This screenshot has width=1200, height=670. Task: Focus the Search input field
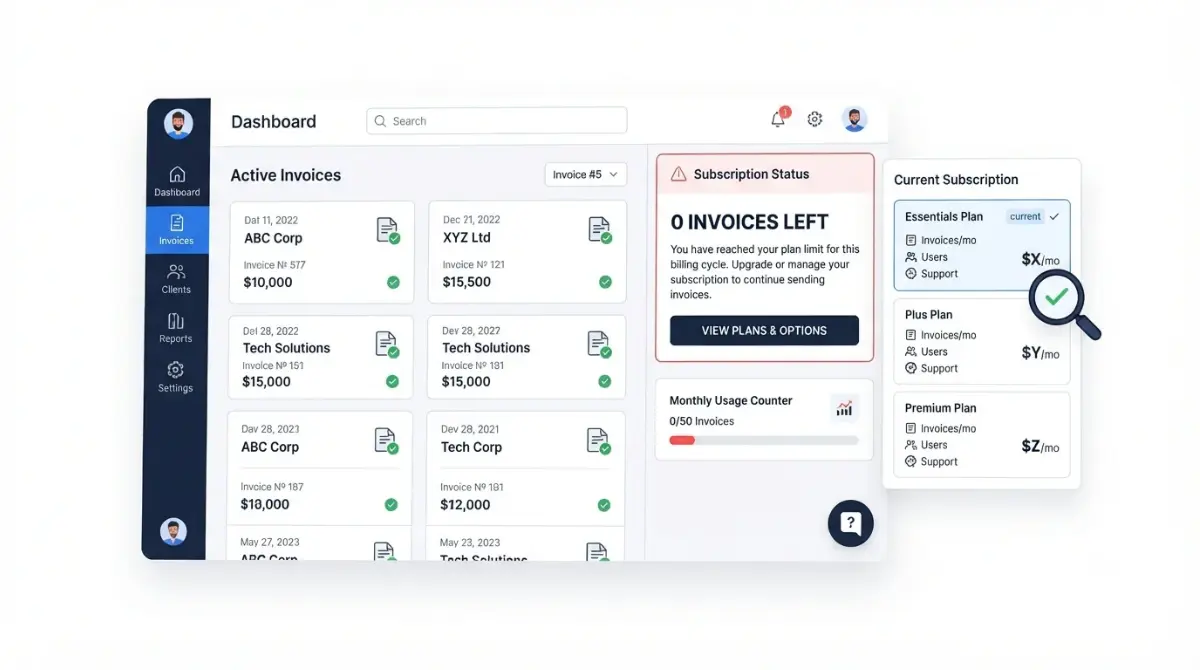pos(497,121)
